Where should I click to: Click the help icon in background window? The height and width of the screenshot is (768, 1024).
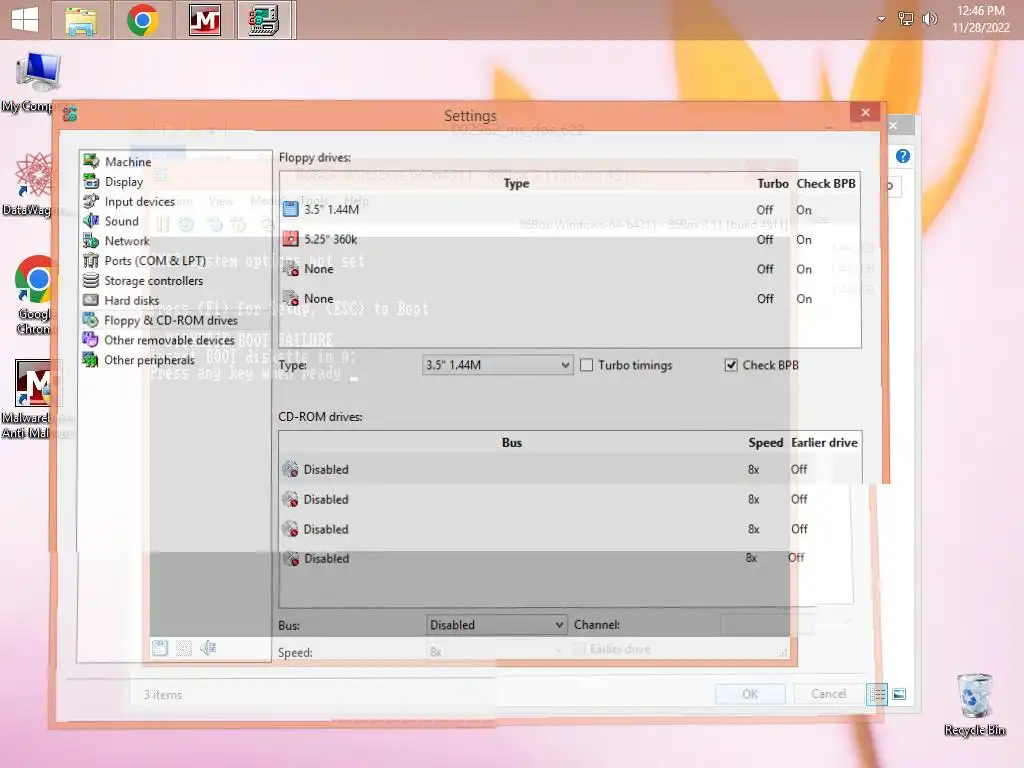903,156
